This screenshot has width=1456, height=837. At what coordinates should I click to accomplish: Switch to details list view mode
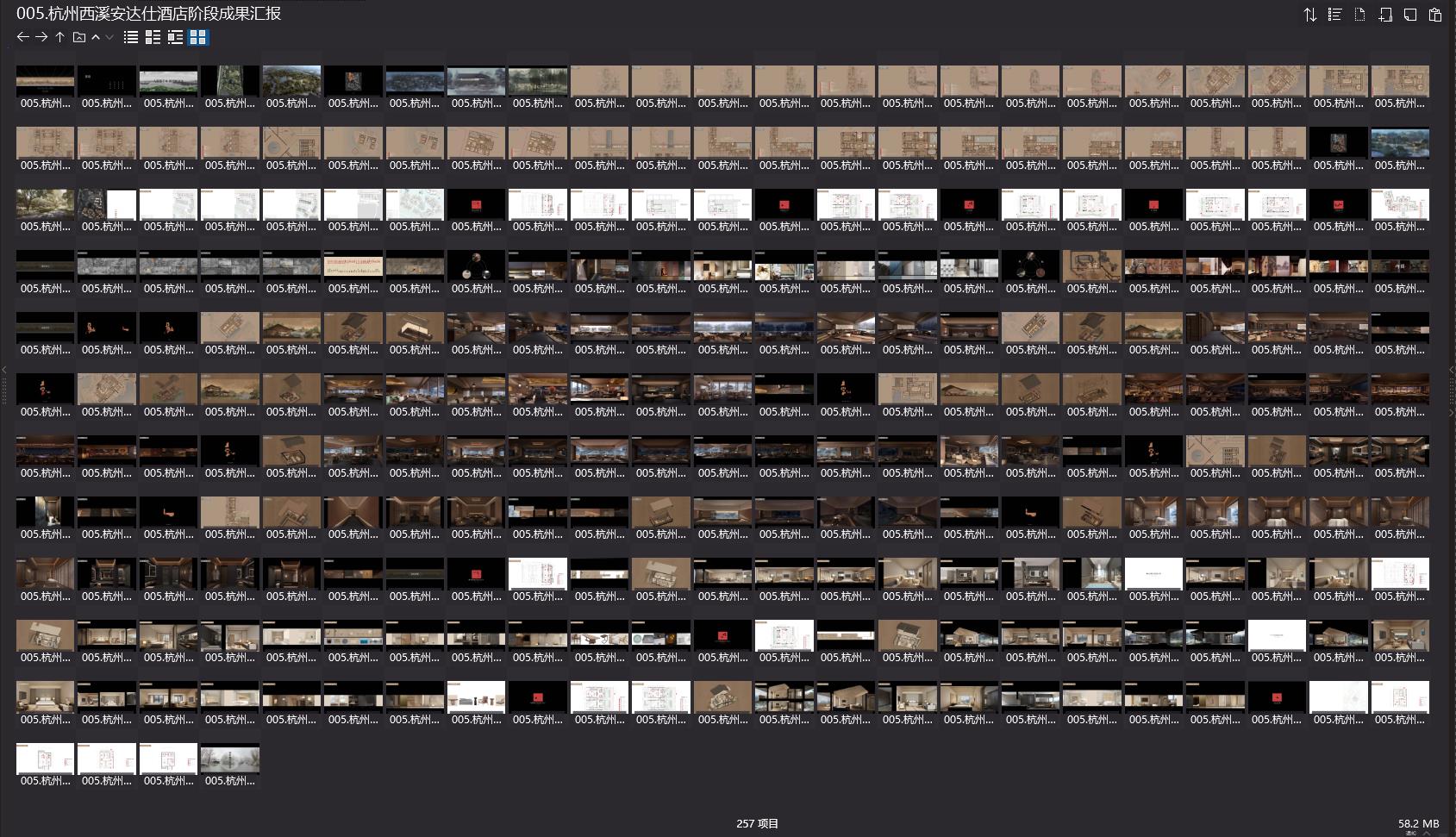pos(153,37)
